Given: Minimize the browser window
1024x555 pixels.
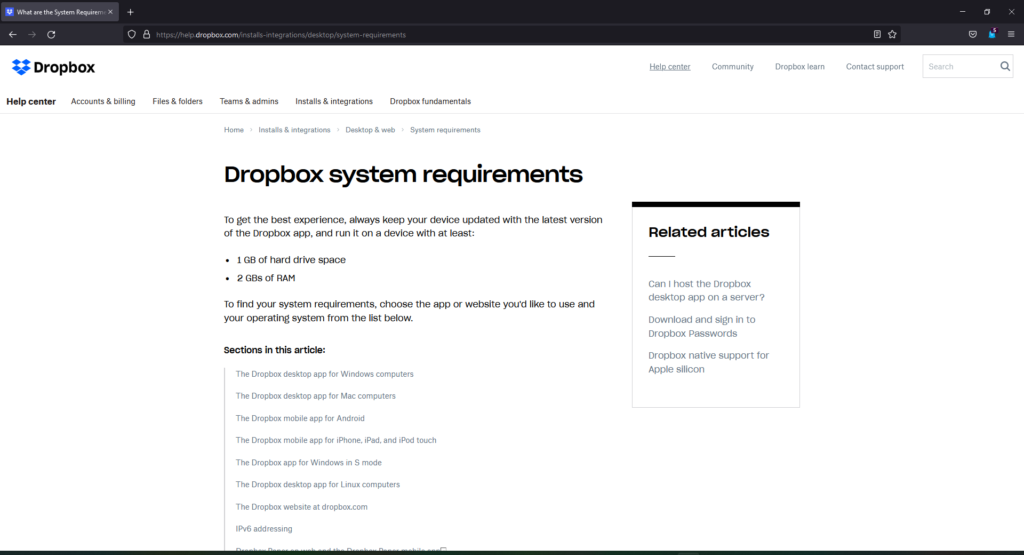Looking at the screenshot, I should (962, 12).
